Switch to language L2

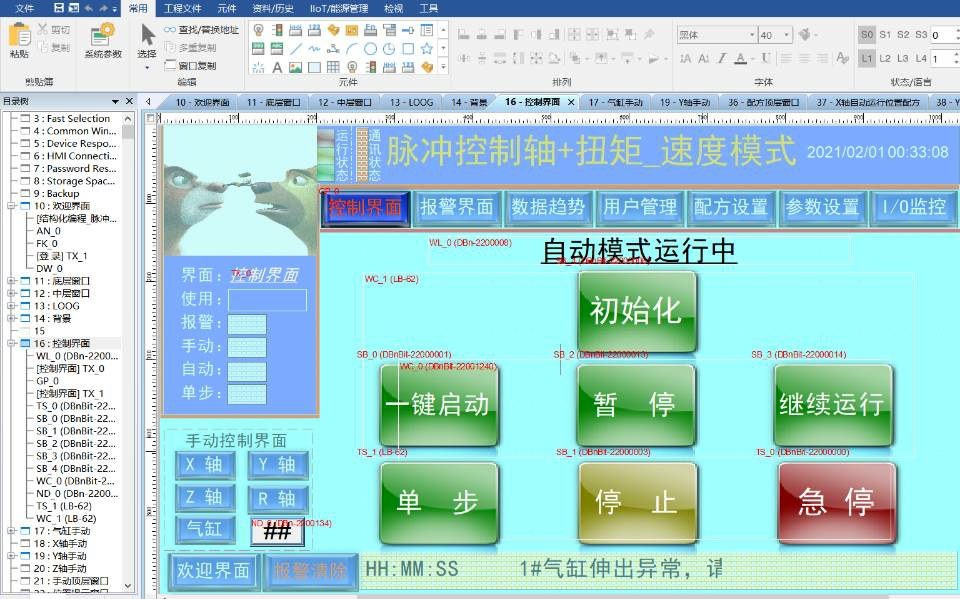point(885,59)
